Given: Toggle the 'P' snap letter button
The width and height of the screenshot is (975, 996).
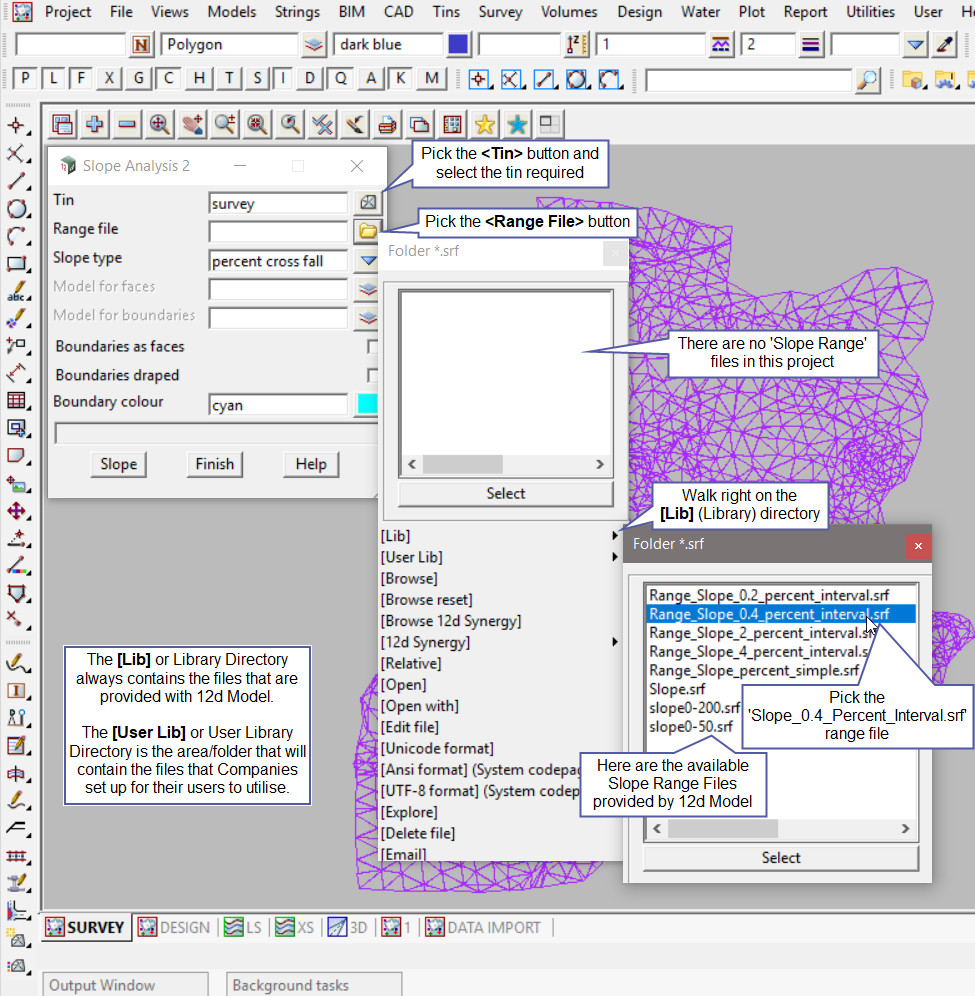Looking at the screenshot, I should coord(25,79).
